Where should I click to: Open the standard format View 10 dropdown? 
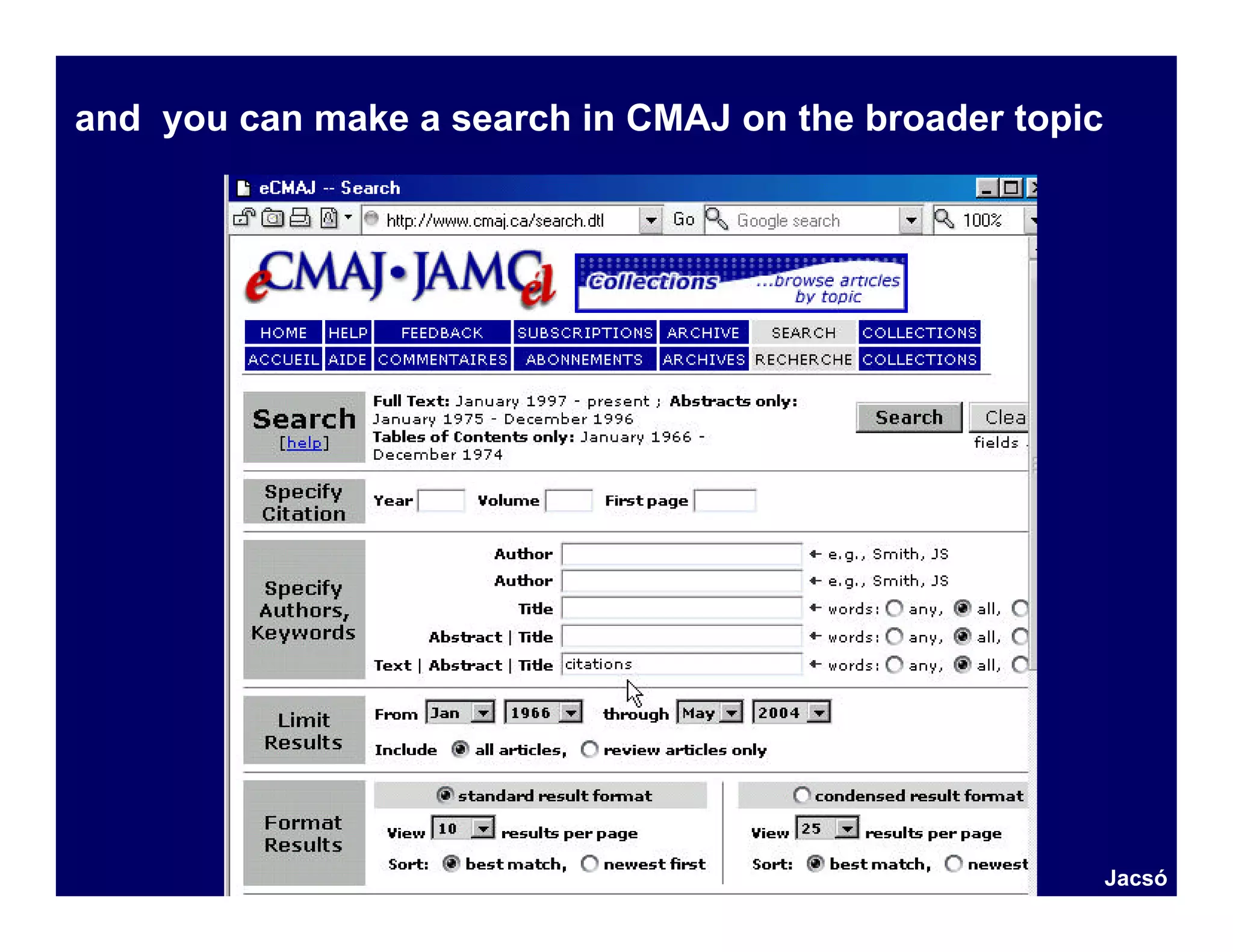pos(464,829)
